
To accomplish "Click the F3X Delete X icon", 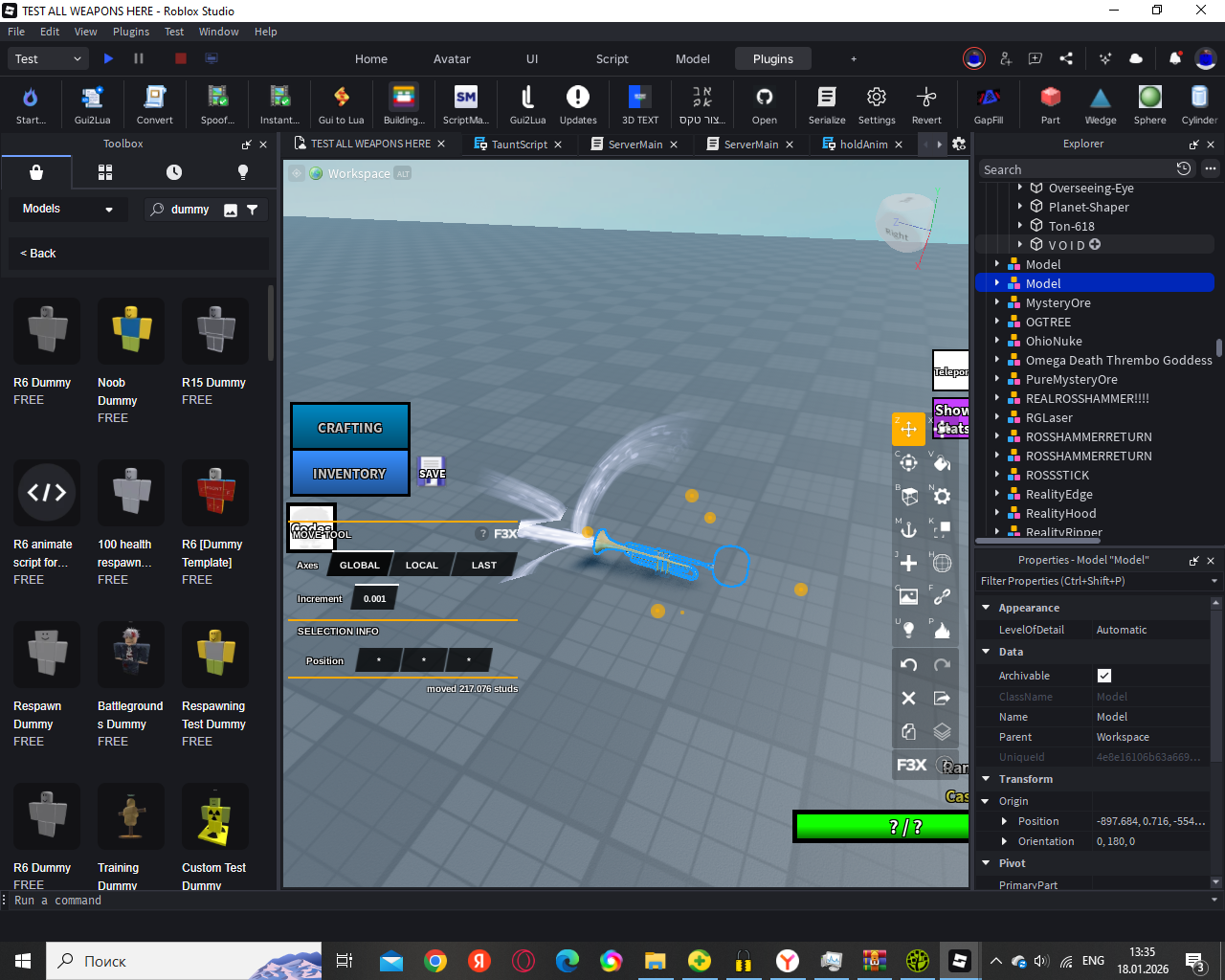I will click(x=908, y=698).
